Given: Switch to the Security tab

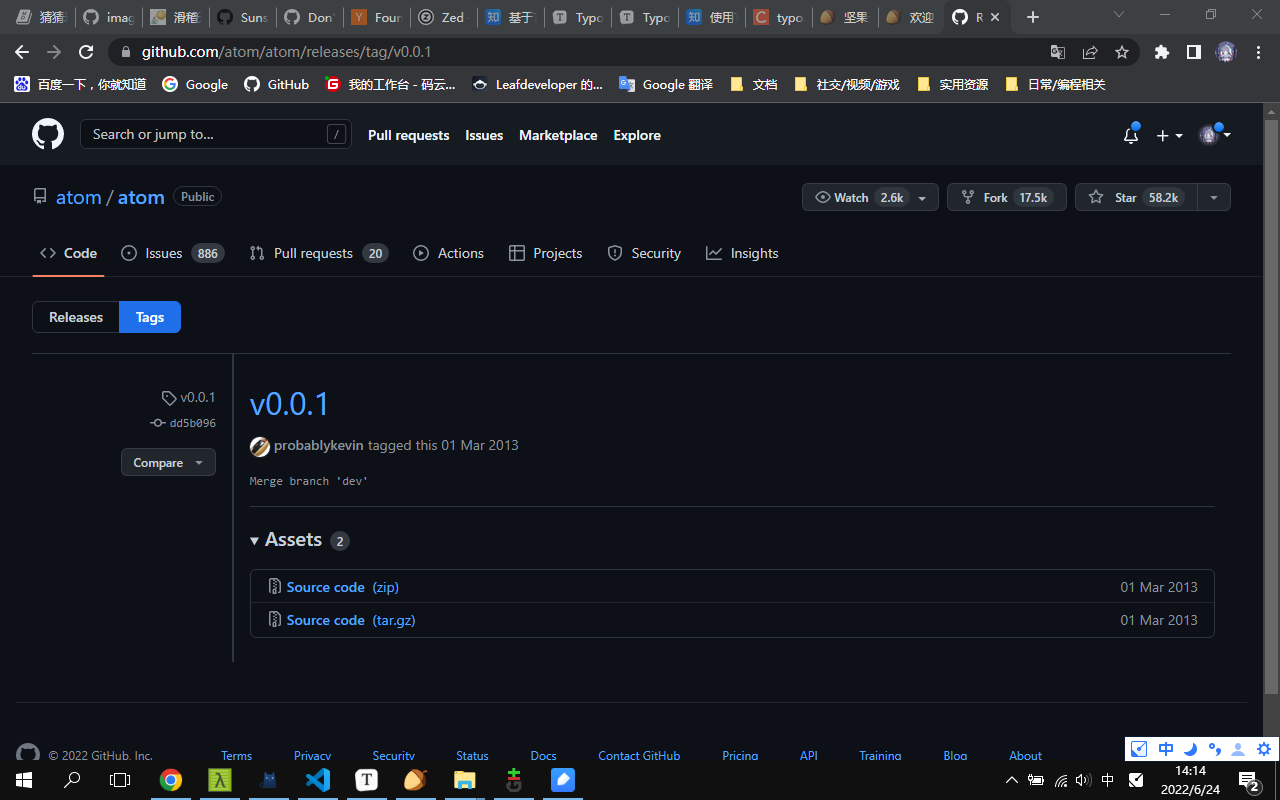Looking at the screenshot, I should pos(644,253).
